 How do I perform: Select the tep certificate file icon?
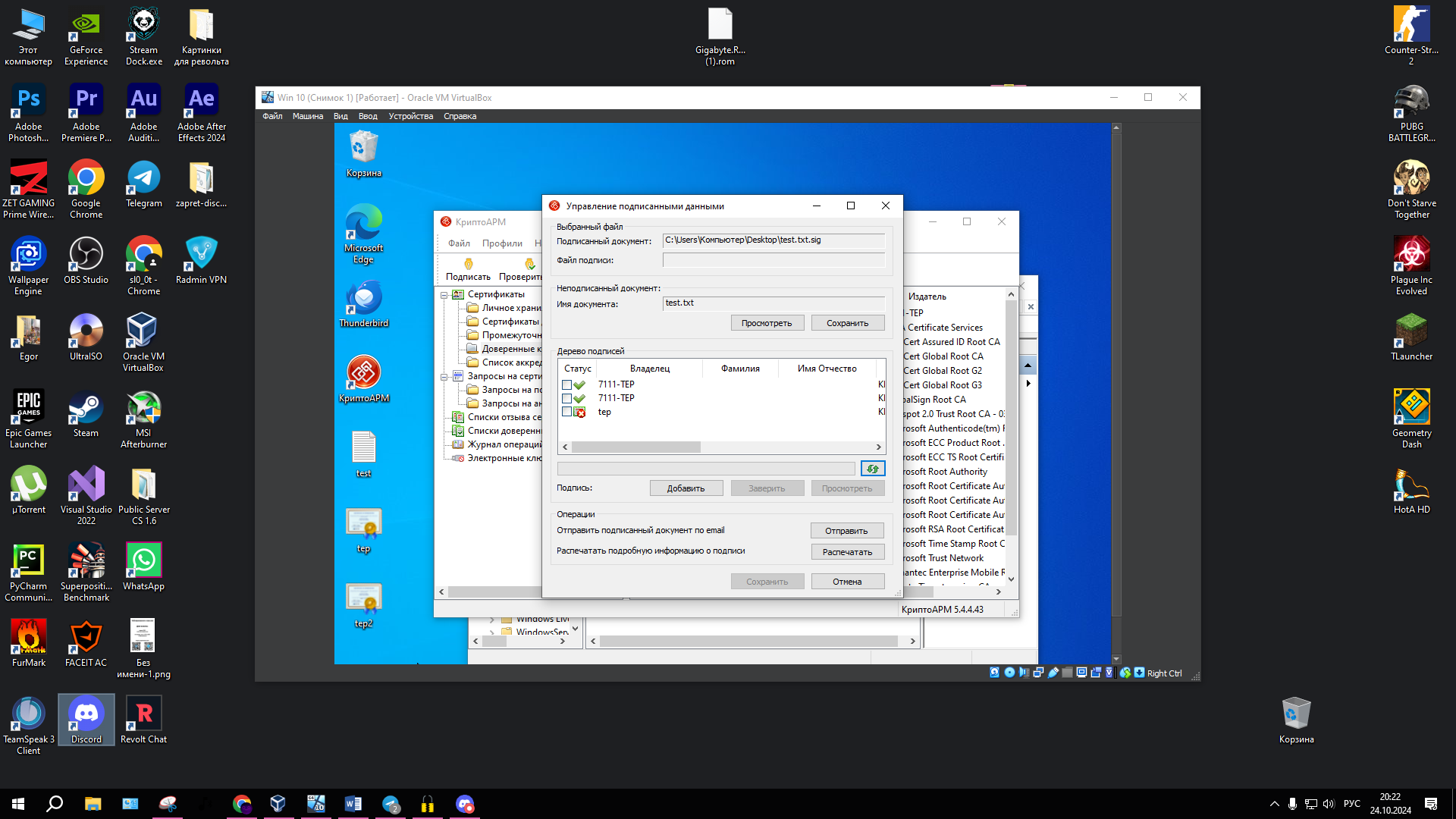(x=363, y=530)
